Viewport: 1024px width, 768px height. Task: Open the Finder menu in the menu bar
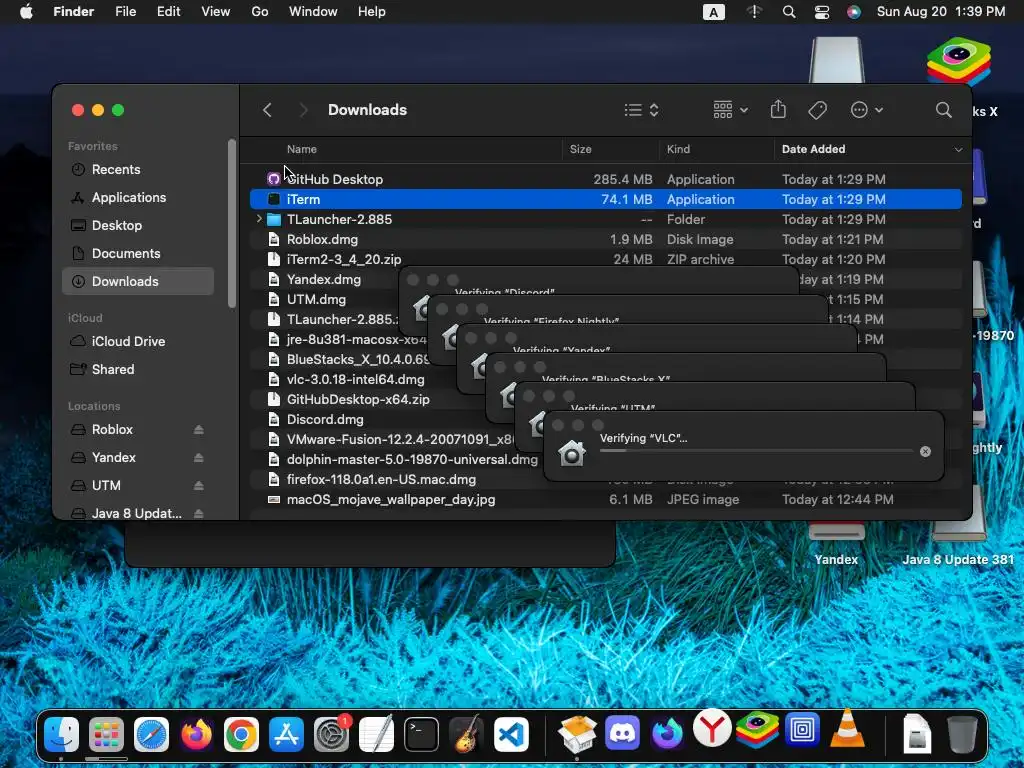[73, 12]
